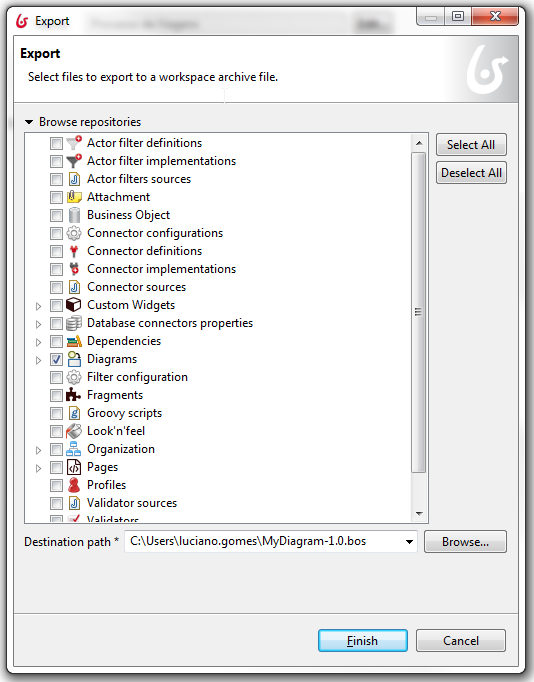Click the Profiles red person icon
534x682 pixels.
[x=74, y=485]
